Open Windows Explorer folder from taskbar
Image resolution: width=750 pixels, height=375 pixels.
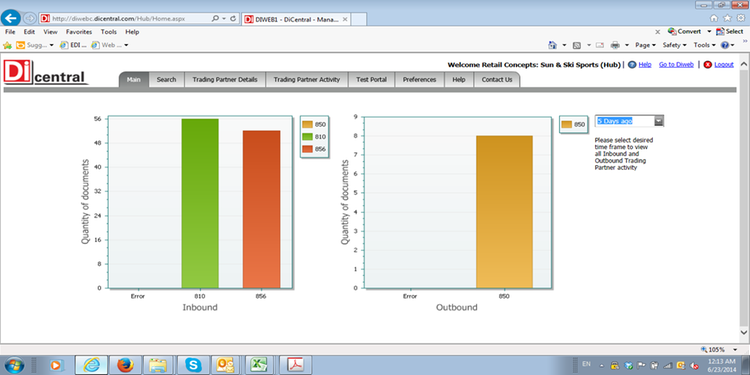point(157,365)
